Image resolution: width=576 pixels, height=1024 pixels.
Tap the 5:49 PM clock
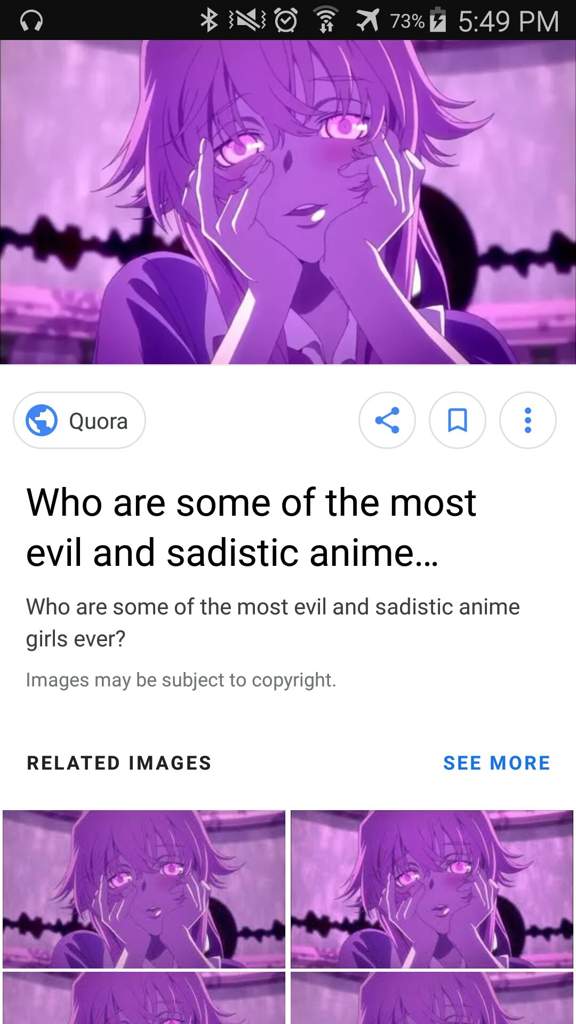(508, 22)
